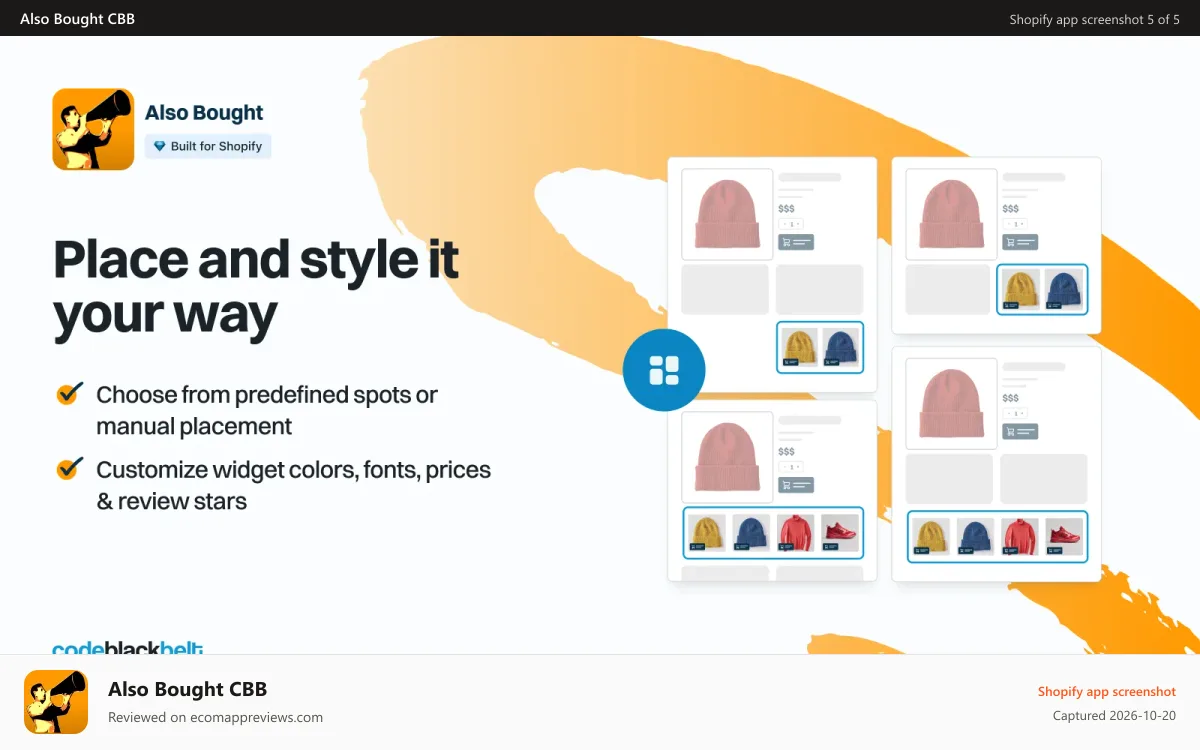Screen dimensions: 1200x750
Task: Click the diamond icon in the Built for Shopify badge
Action: coord(159,146)
